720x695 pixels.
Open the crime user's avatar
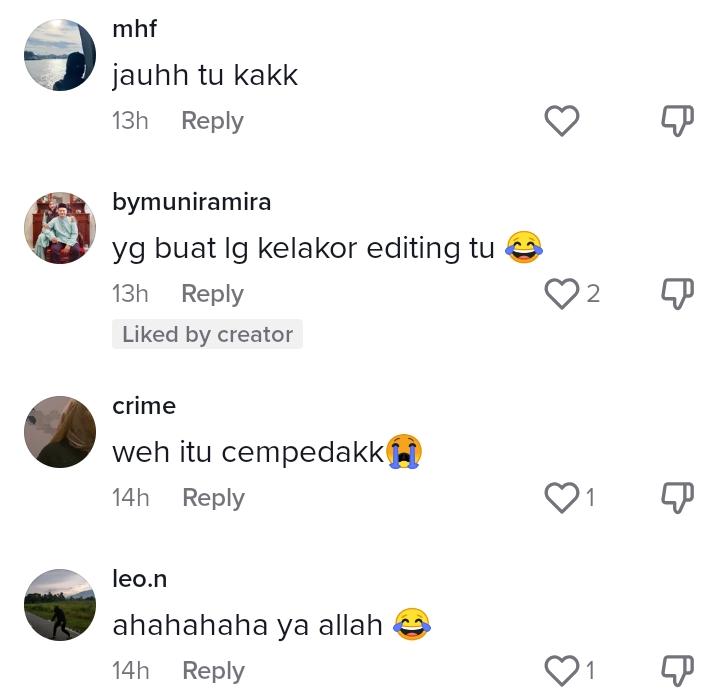60,432
